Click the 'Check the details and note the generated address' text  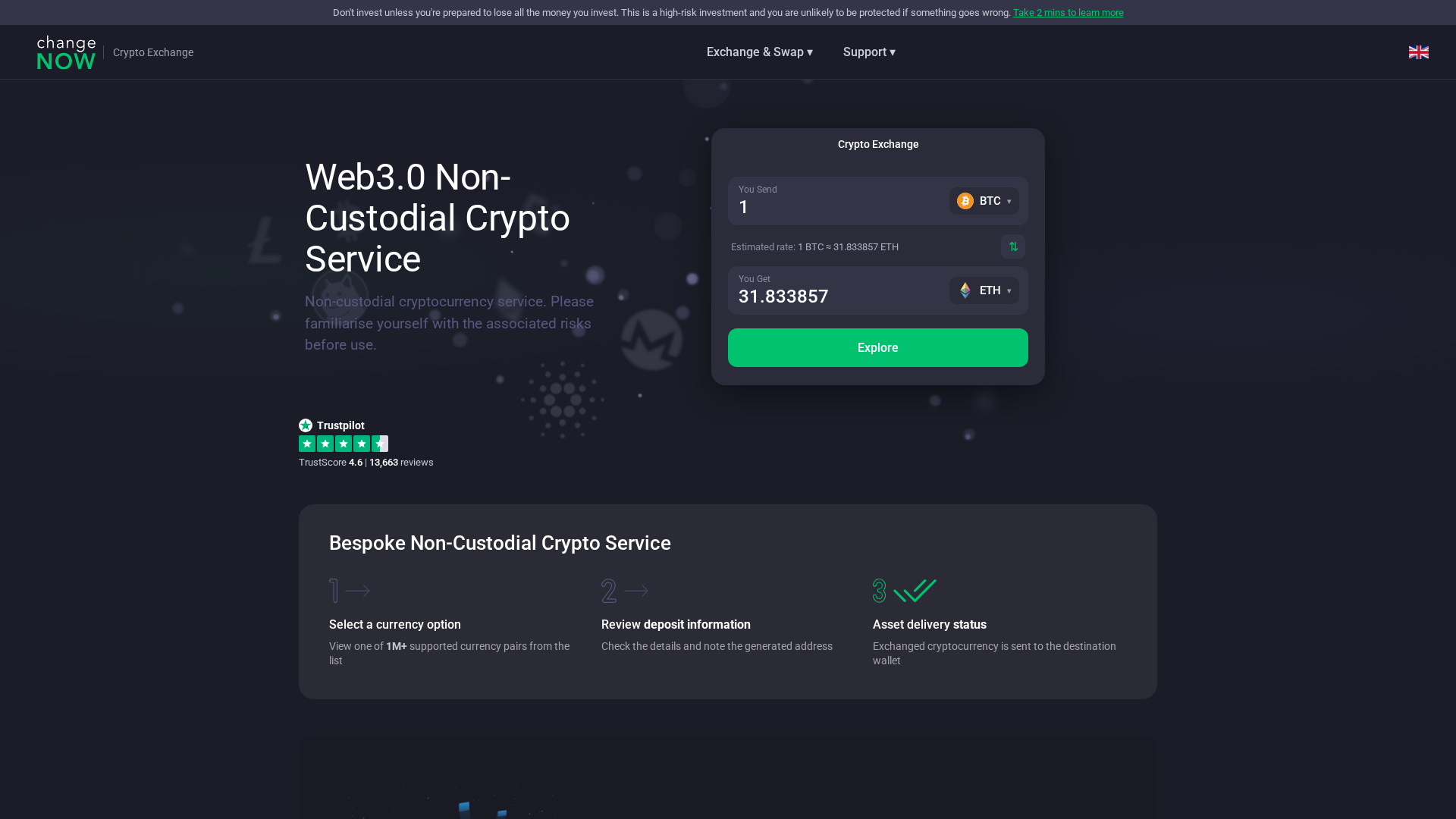(717, 646)
